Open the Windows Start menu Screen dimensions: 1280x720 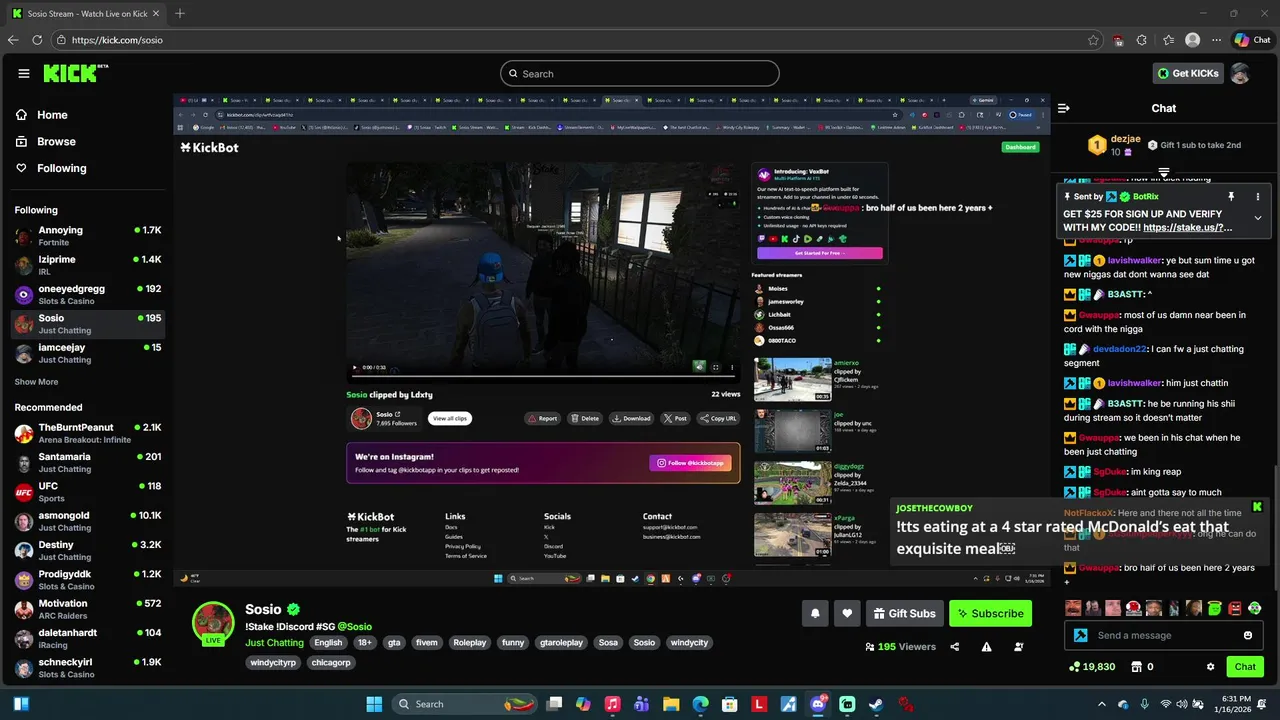click(374, 704)
